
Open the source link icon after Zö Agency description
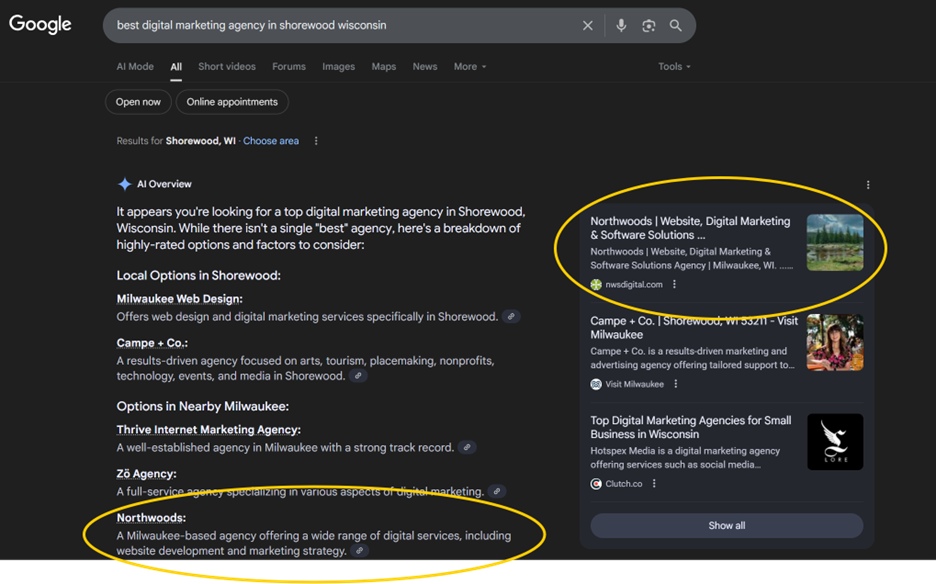click(497, 492)
